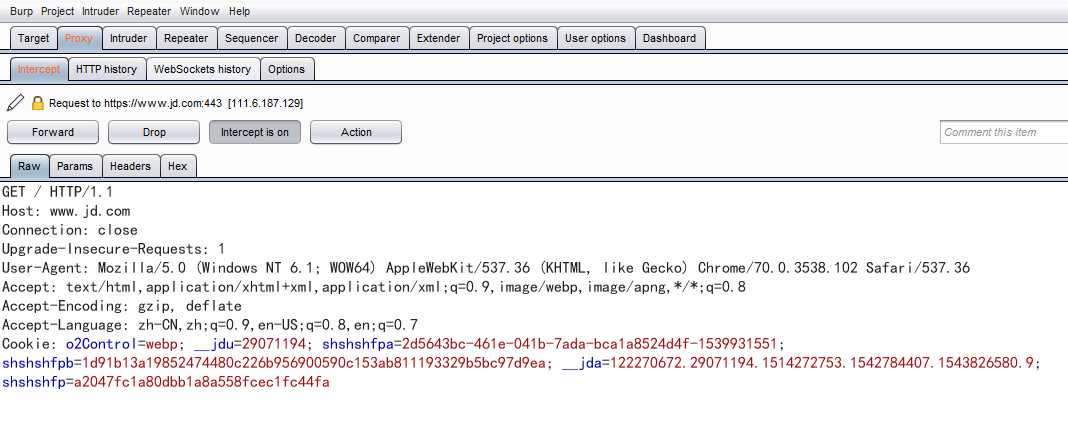Switch to the Target tab
The image size is (1068, 423).
point(33,38)
